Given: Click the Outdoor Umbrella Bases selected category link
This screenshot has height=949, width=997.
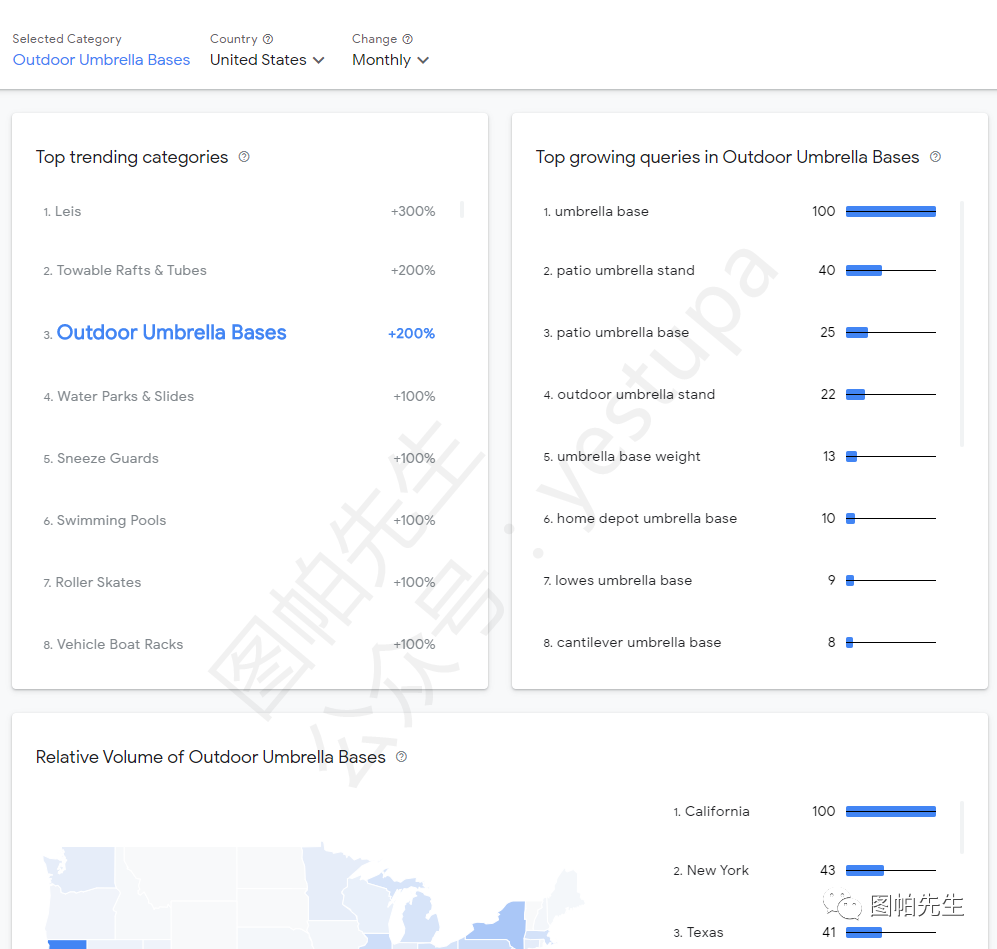Looking at the screenshot, I should [101, 60].
